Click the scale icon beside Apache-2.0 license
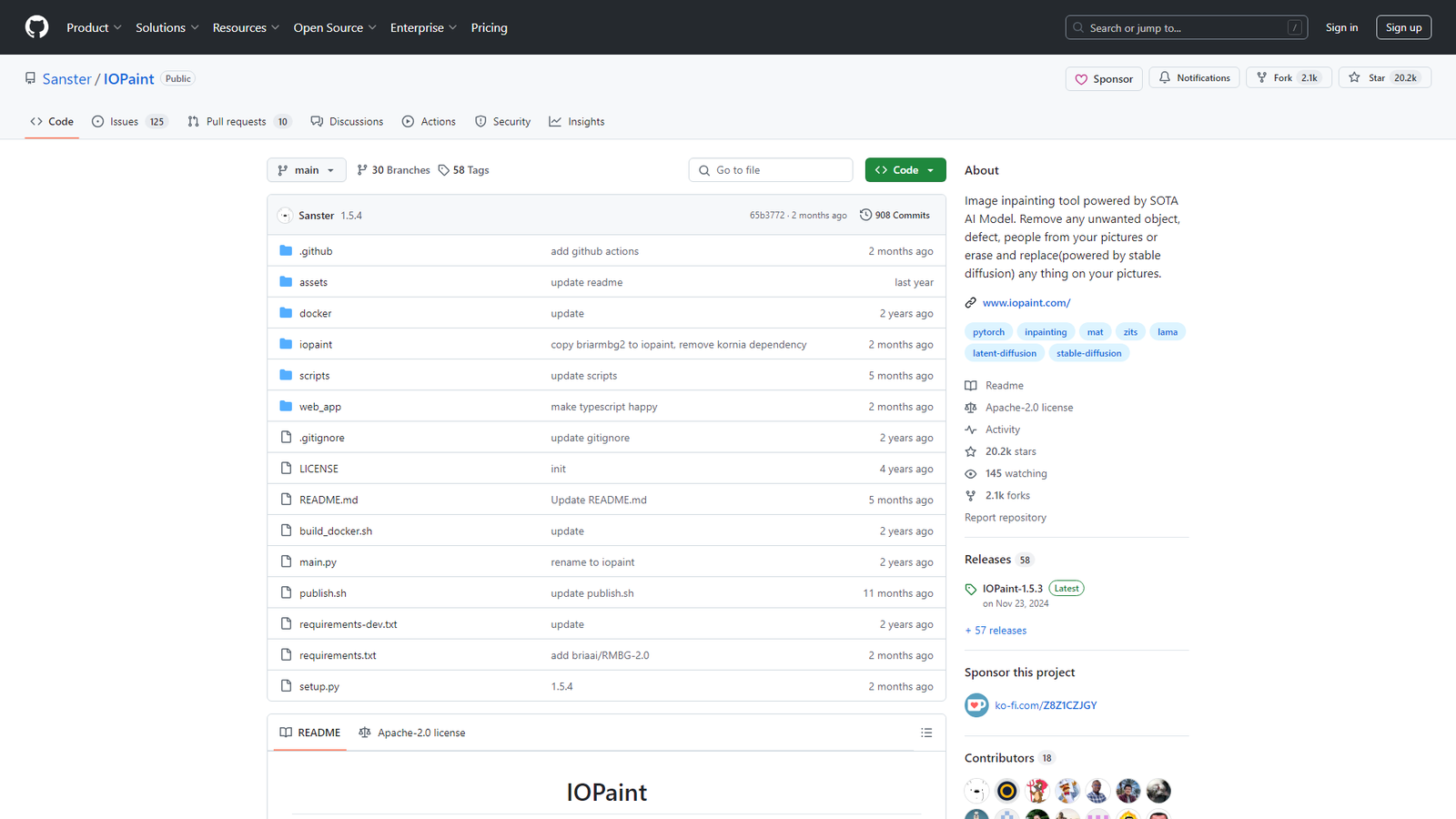This screenshot has width=1456, height=819. [971, 408]
